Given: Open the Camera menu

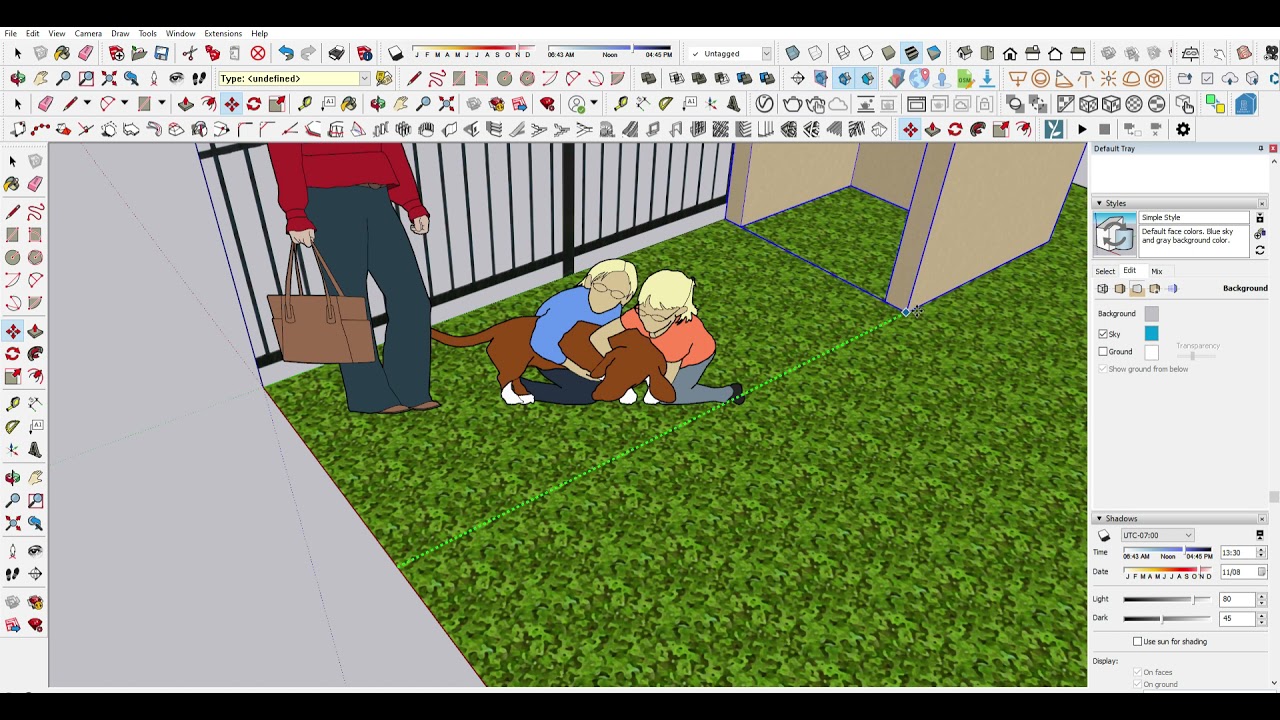Looking at the screenshot, I should coord(88,34).
